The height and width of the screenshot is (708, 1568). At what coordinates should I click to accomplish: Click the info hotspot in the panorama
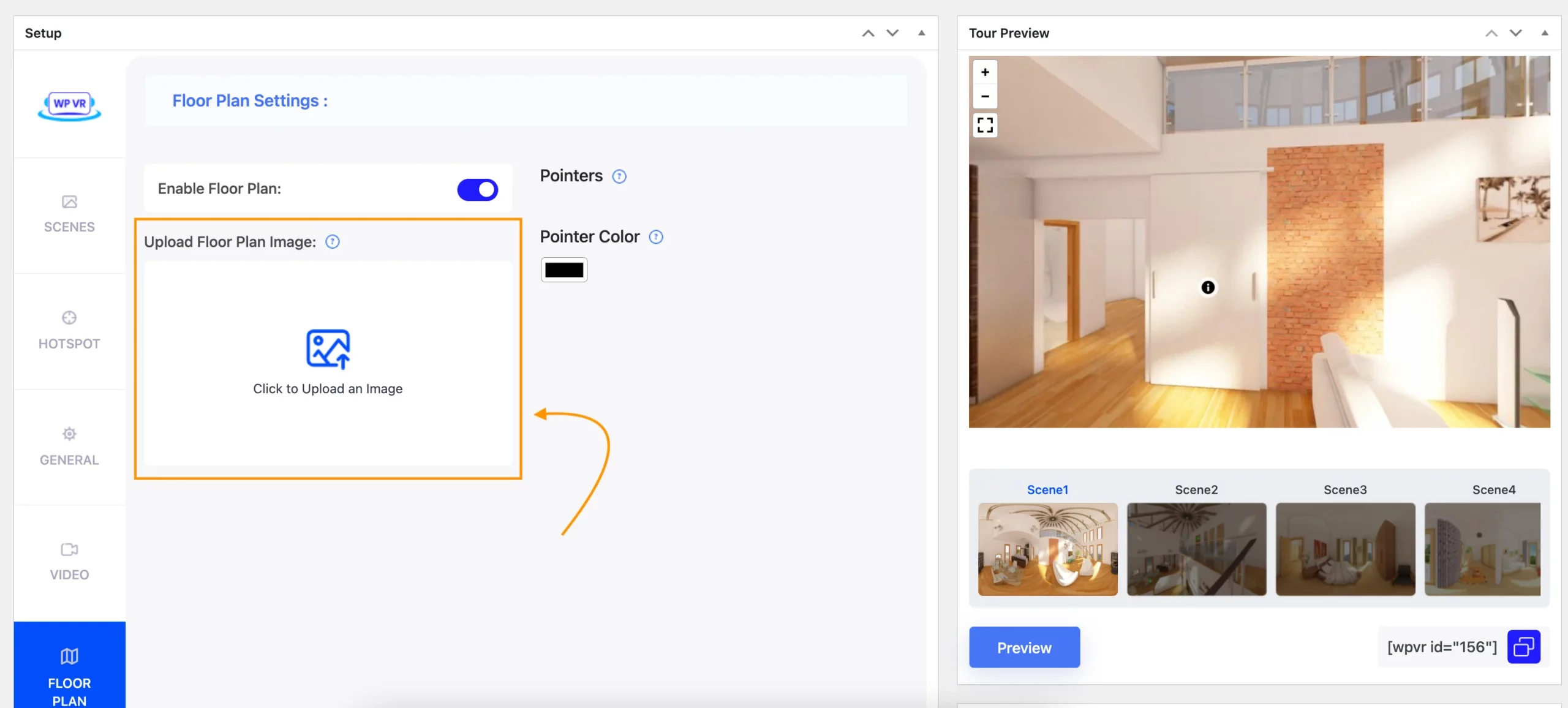(1208, 287)
